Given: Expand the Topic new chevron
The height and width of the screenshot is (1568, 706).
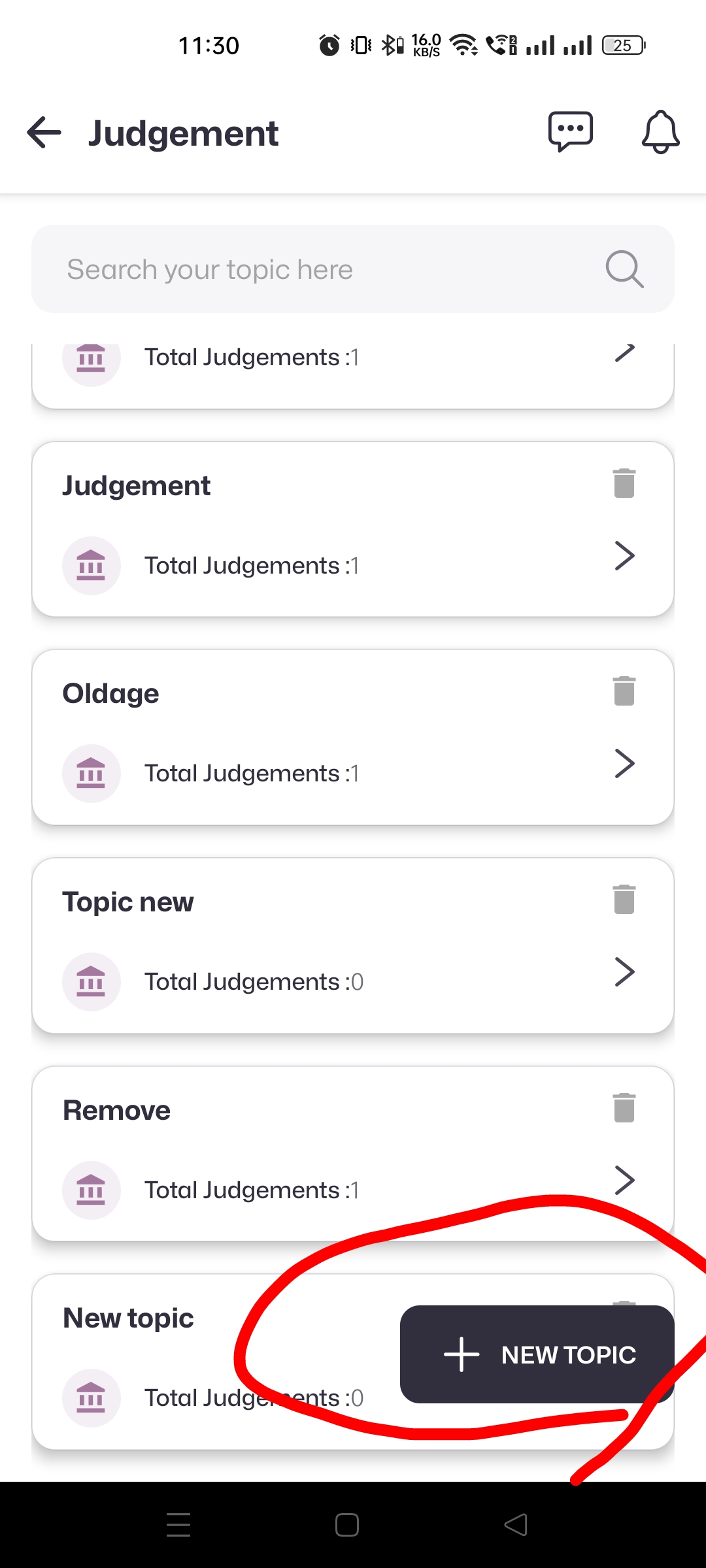Looking at the screenshot, I should pyautogui.click(x=624, y=972).
